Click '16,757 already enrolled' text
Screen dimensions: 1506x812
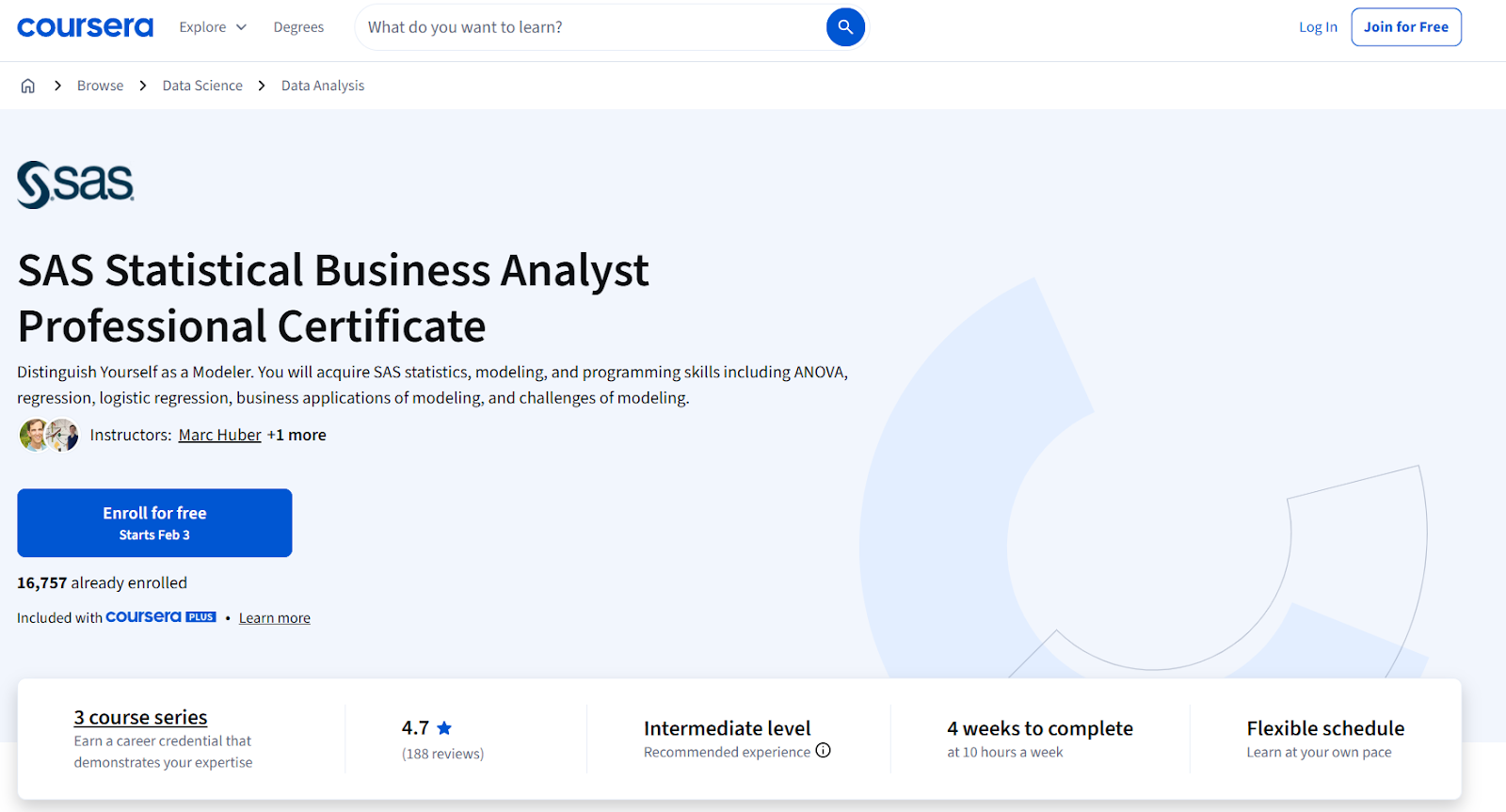pyautogui.click(x=102, y=583)
